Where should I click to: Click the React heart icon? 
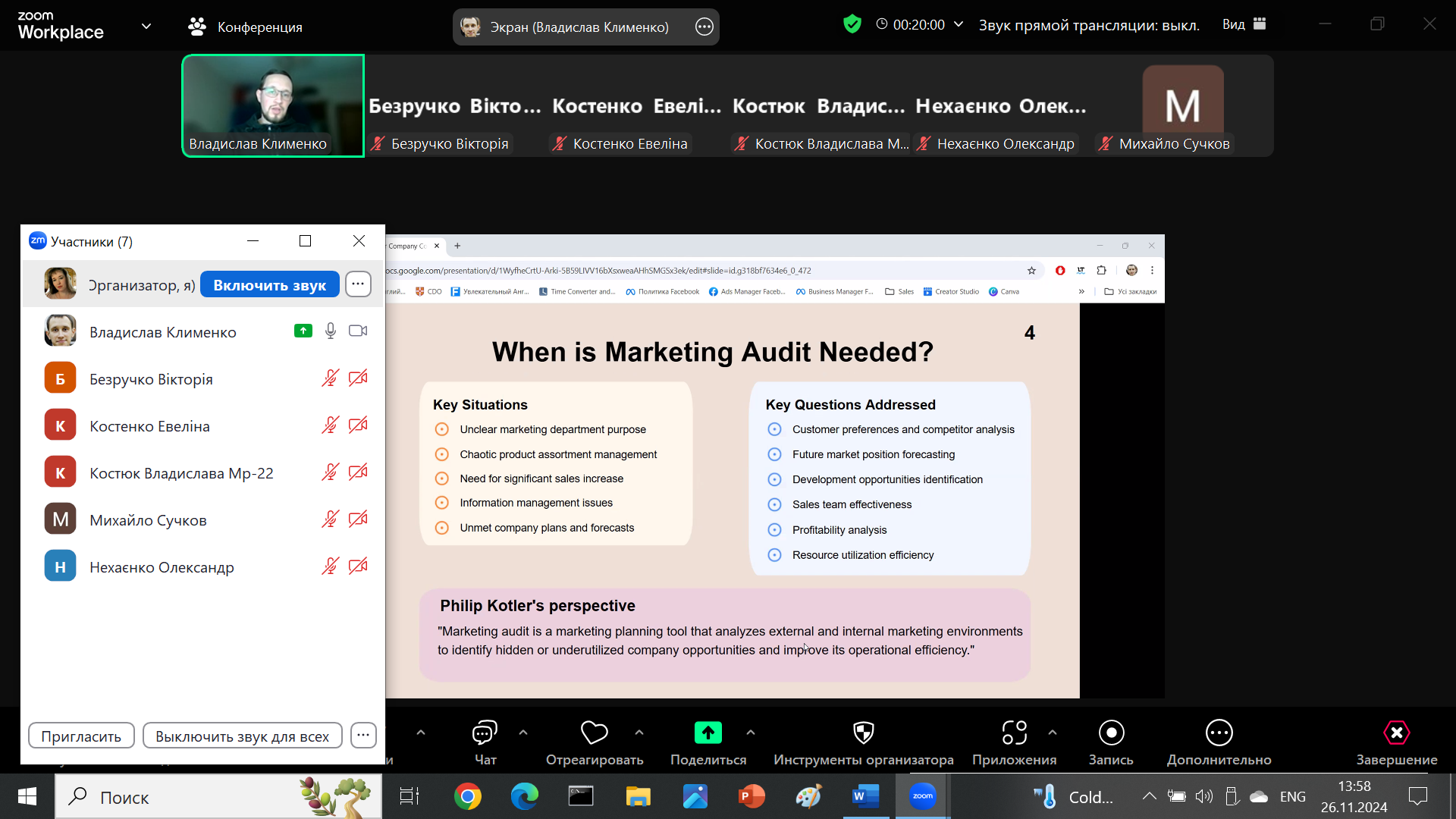[x=594, y=733]
